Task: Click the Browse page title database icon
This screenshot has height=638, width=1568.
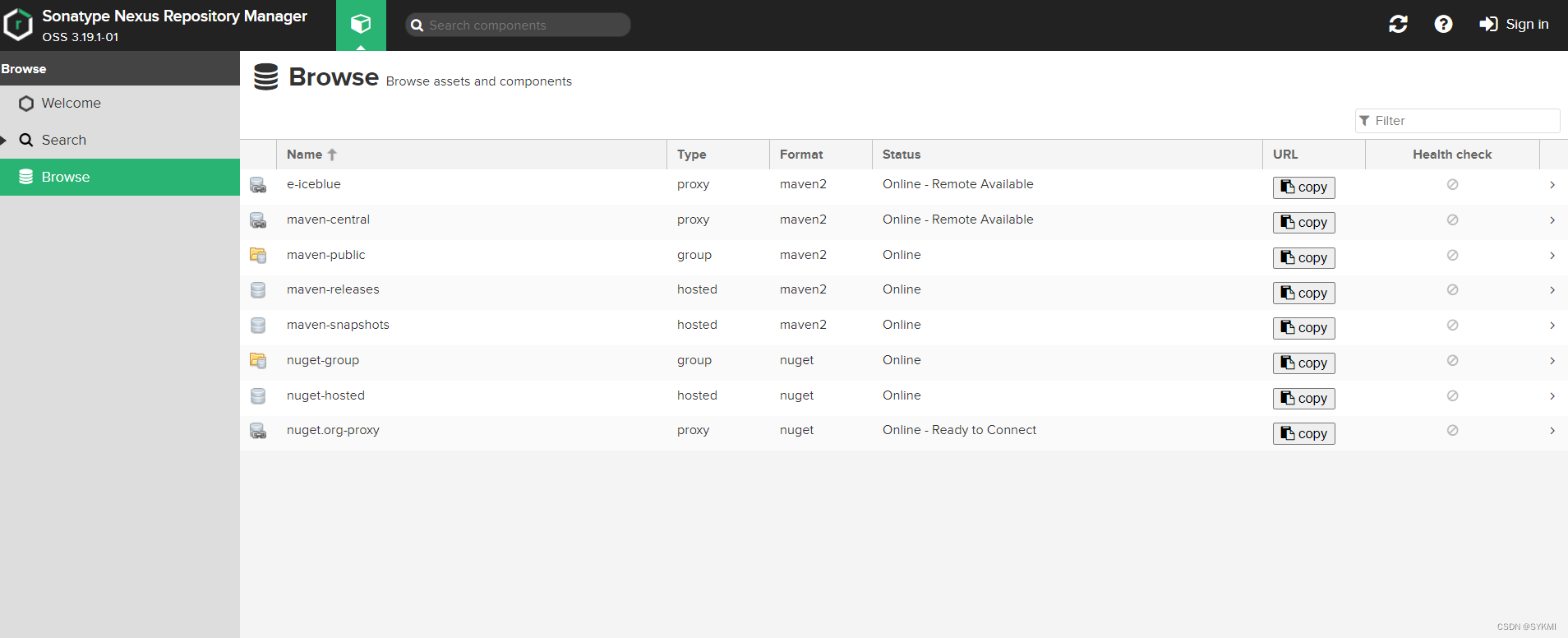Action: [265, 76]
